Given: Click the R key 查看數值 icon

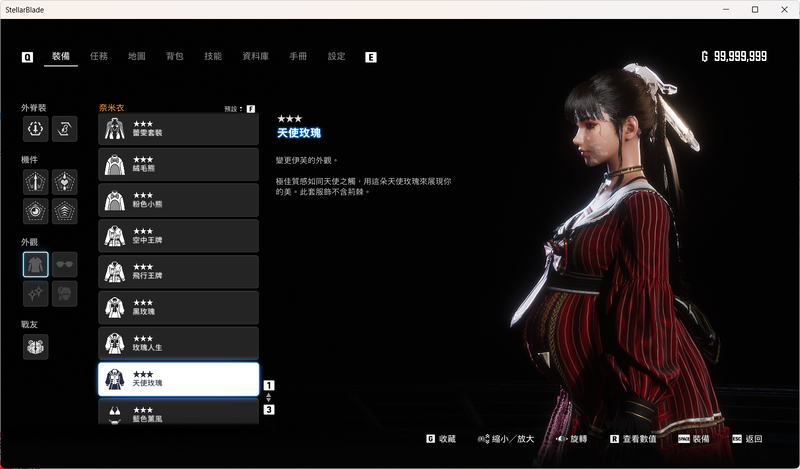Looking at the screenshot, I should tap(615, 439).
